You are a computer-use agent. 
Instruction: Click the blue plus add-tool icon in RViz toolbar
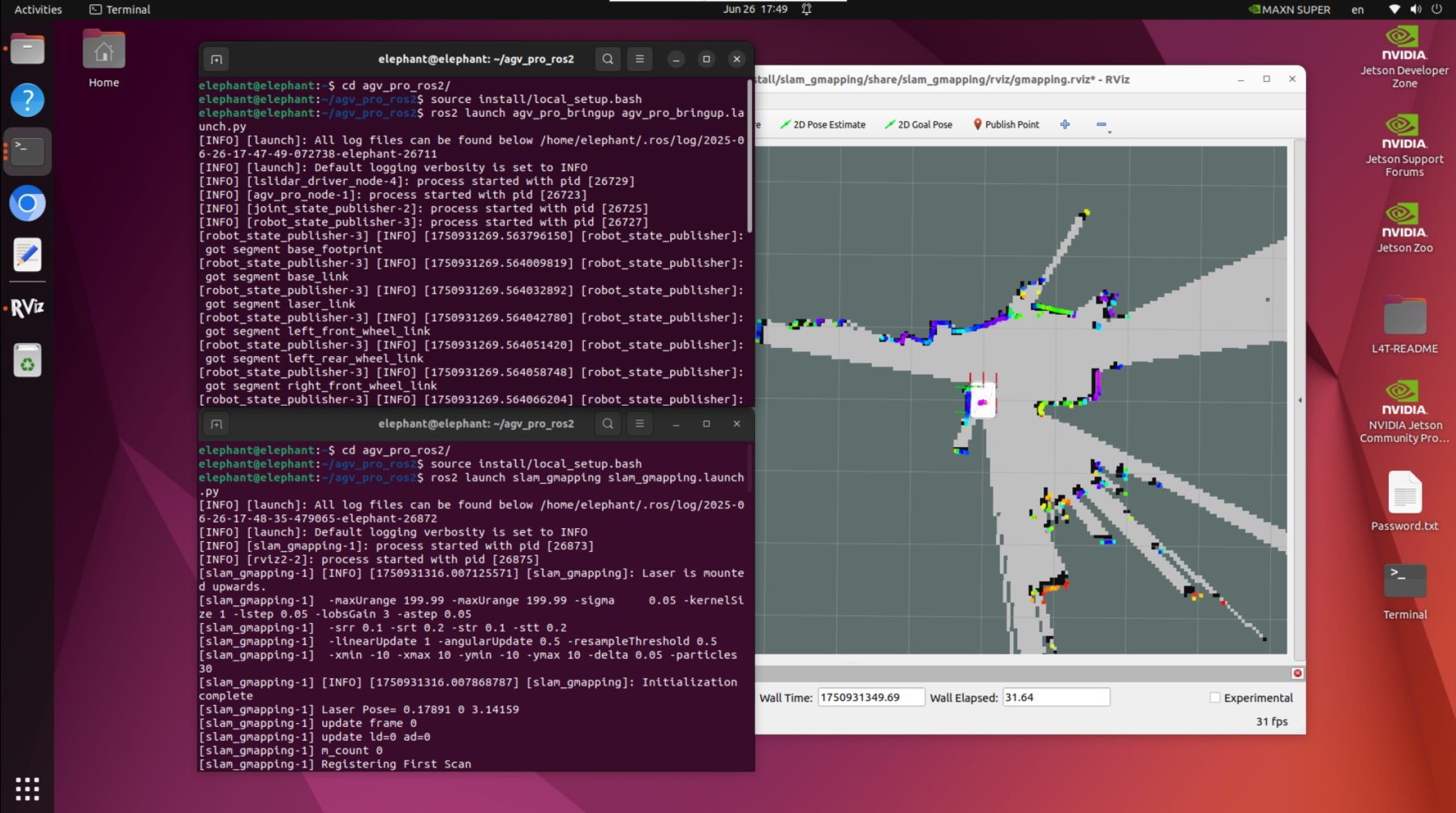point(1065,124)
